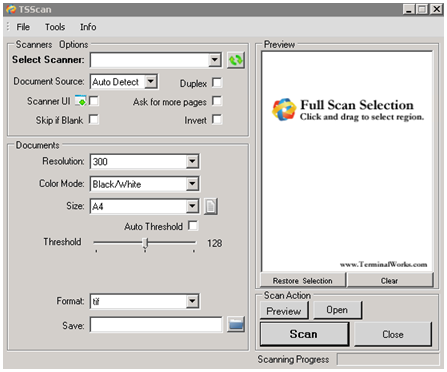The width and height of the screenshot is (447, 372).
Task: Open the Color Mode dropdown
Action: click(192, 184)
